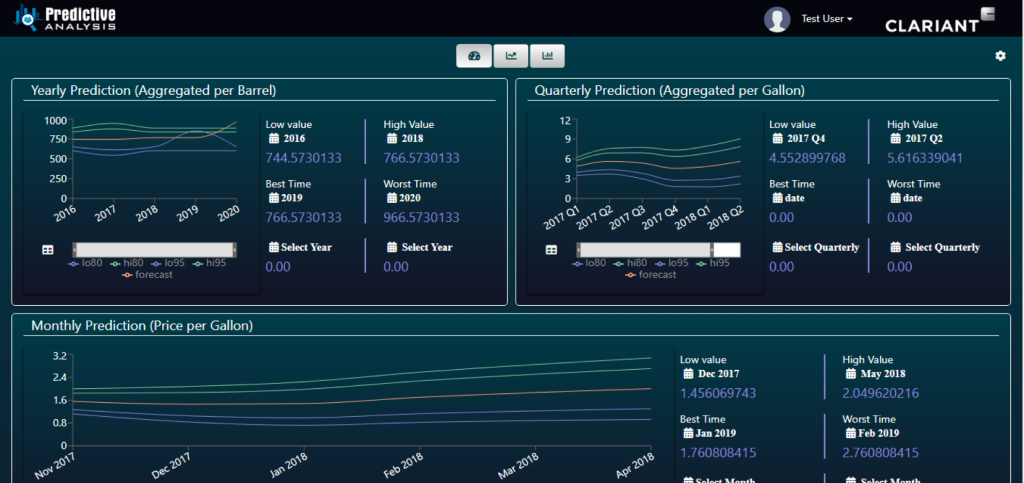The width and height of the screenshot is (1024, 483).
Task: Select the Monthly low value 1.456069743
Action: [718, 393]
